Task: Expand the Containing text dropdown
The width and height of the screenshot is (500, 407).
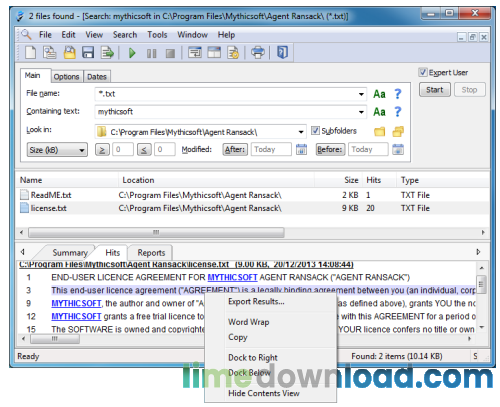Action: (x=361, y=112)
